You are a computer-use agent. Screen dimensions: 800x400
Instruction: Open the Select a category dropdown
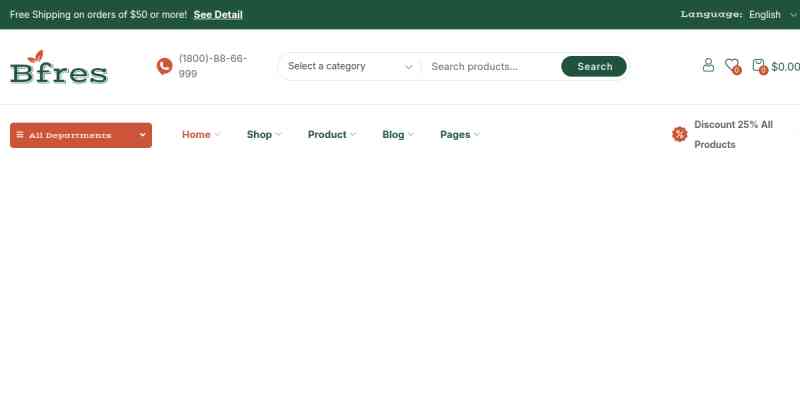tap(349, 66)
